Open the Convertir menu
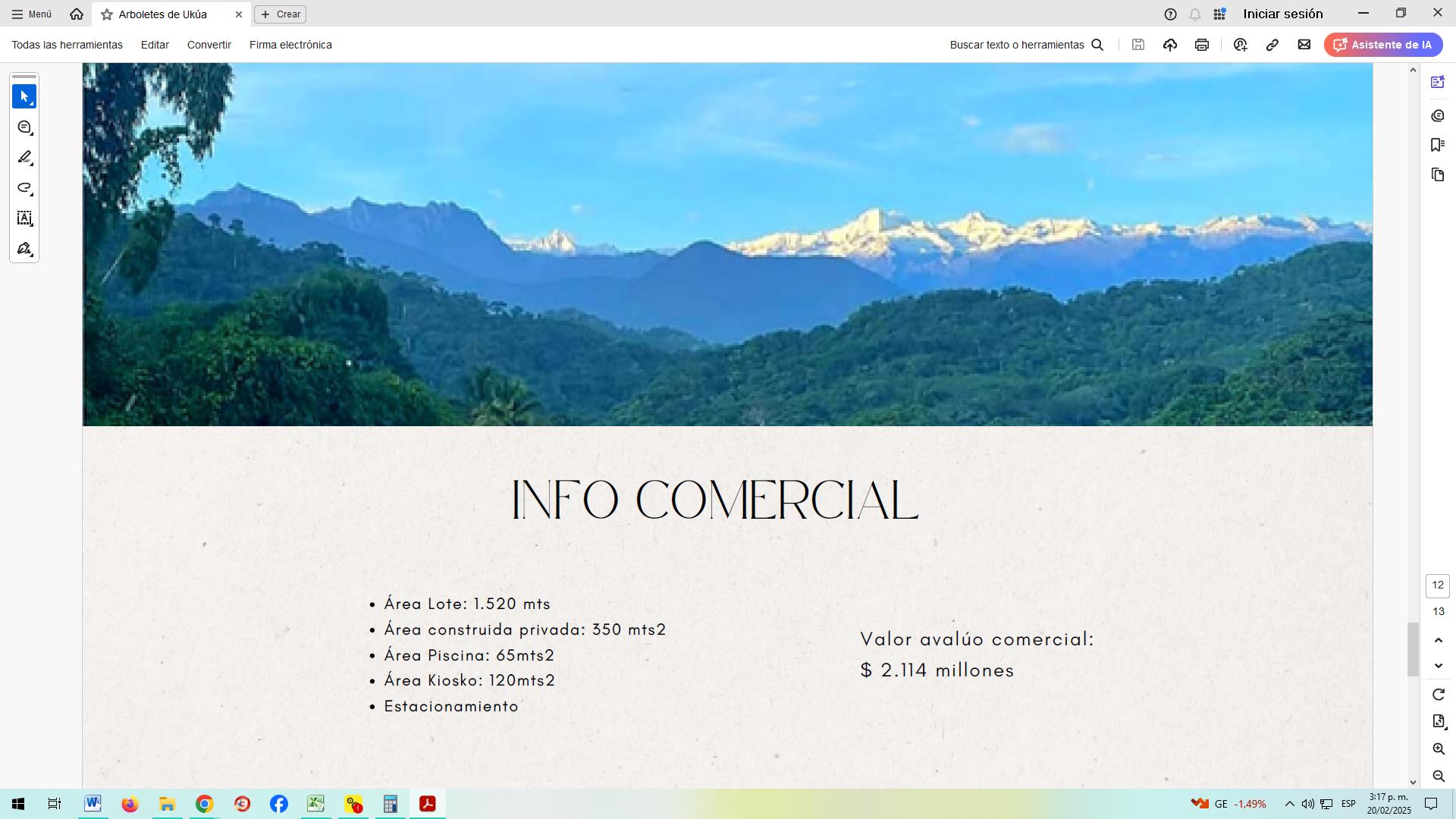Screen dimensions: 1456x819 point(209,45)
